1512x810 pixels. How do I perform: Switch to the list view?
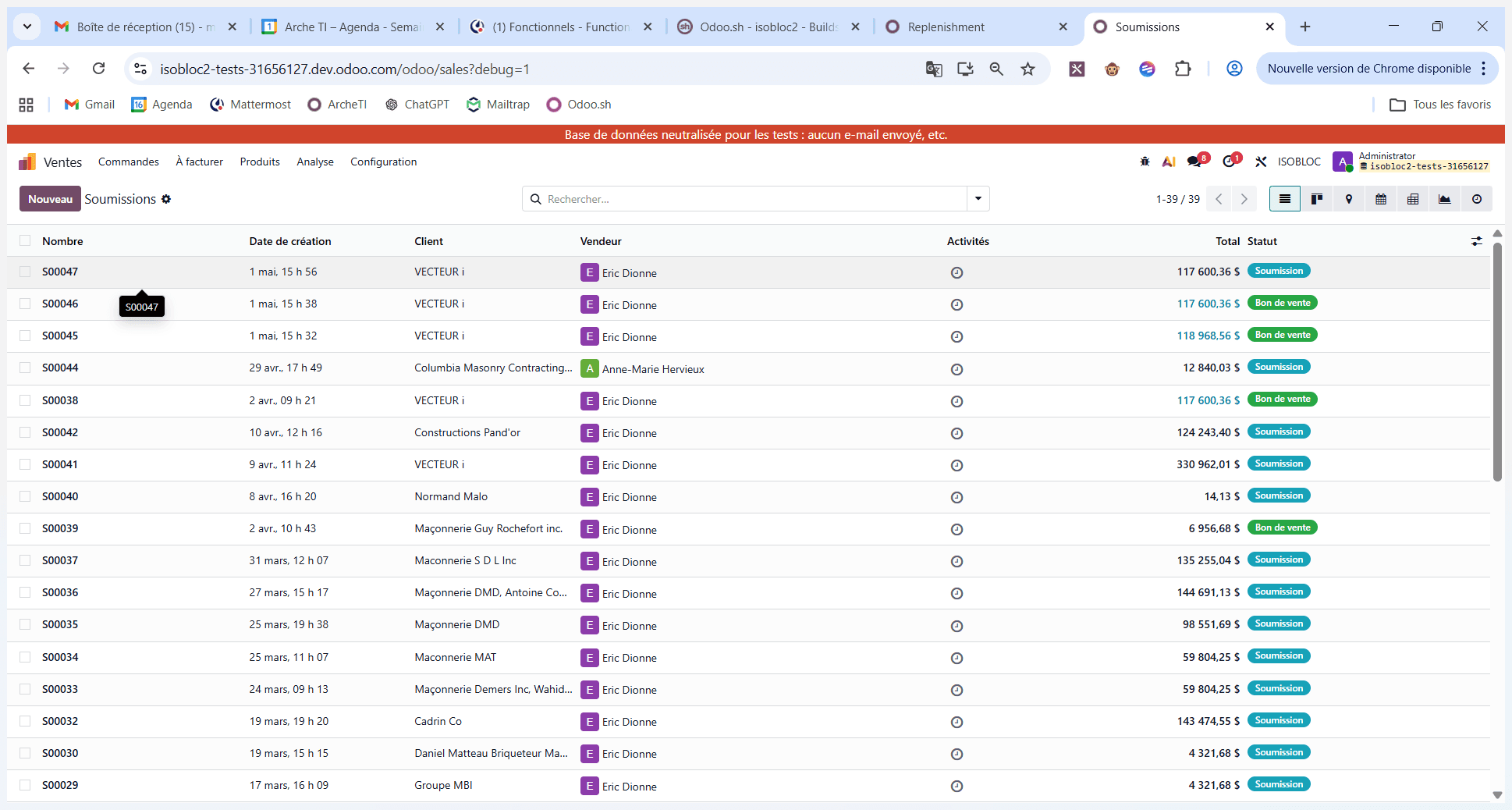(x=1284, y=199)
